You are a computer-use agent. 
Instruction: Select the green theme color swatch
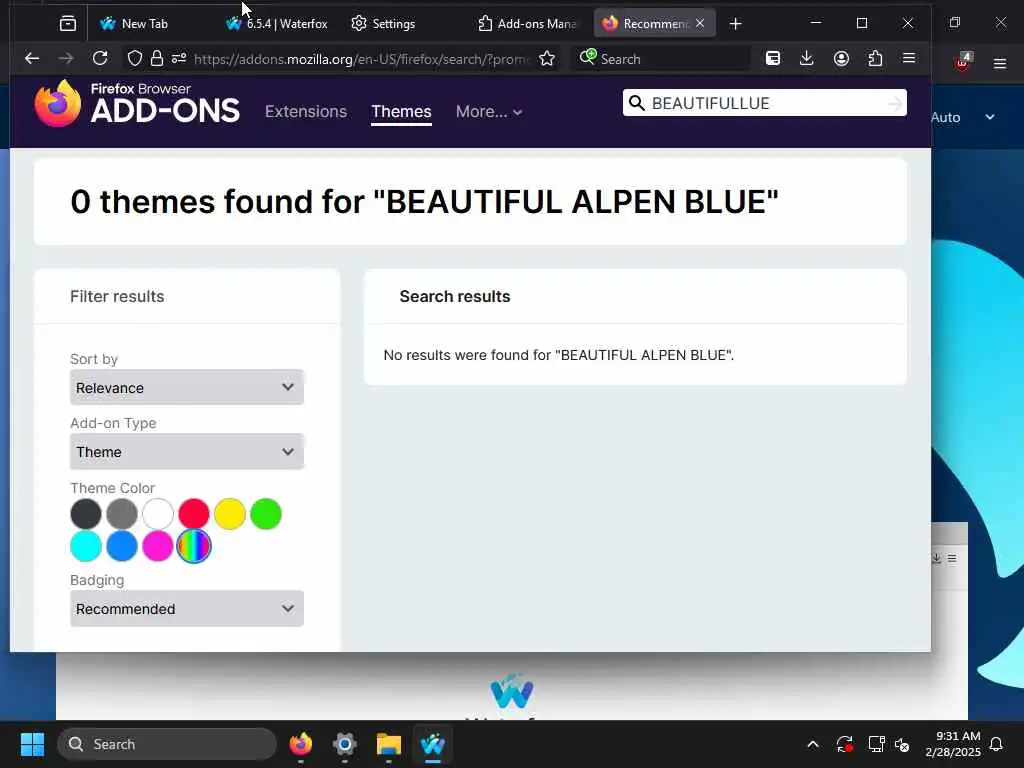click(x=266, y=514)
